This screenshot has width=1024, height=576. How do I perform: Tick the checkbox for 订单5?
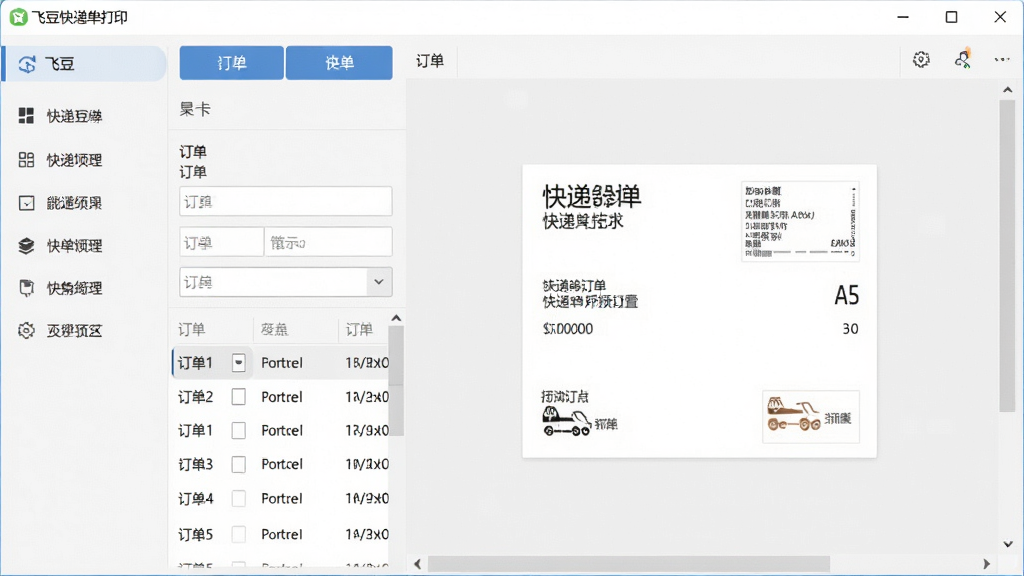238,534
